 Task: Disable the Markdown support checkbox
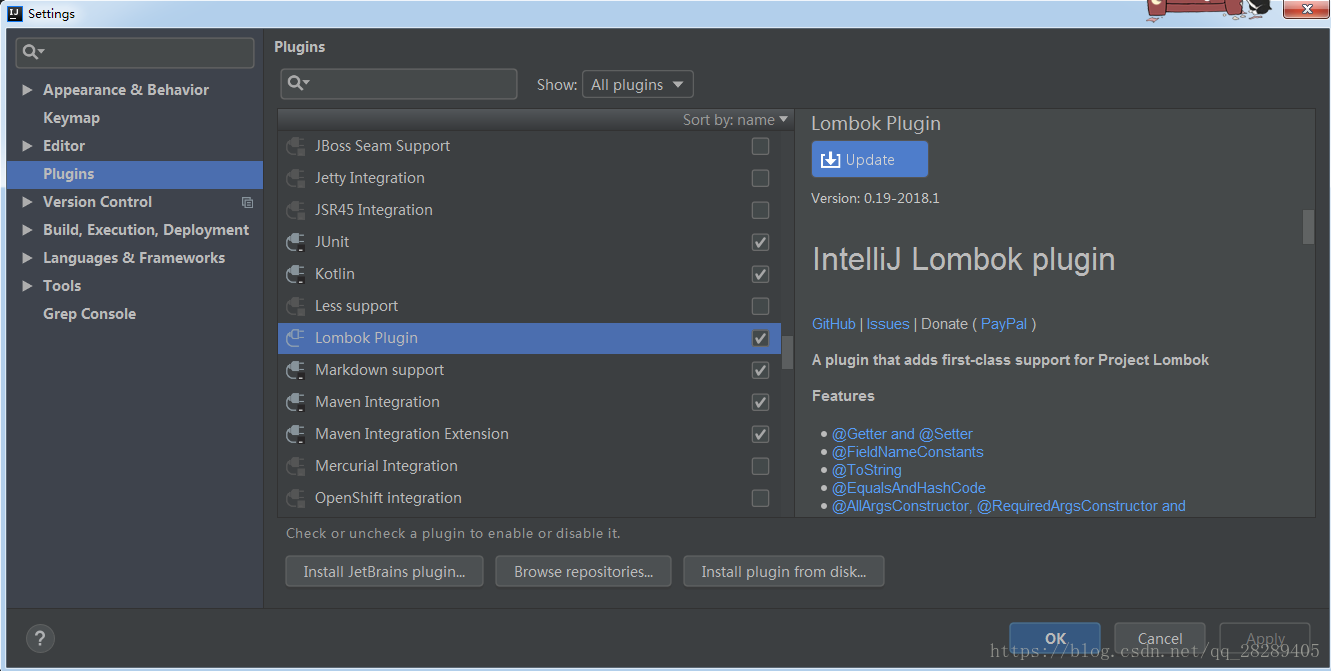coord(760,370)
